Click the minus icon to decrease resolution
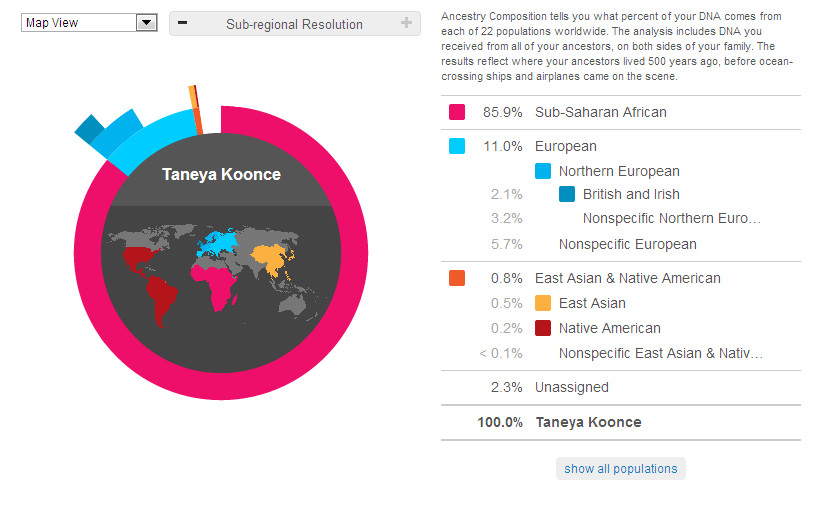The width and height of the screenshot is (833, 505). (183, 23)
